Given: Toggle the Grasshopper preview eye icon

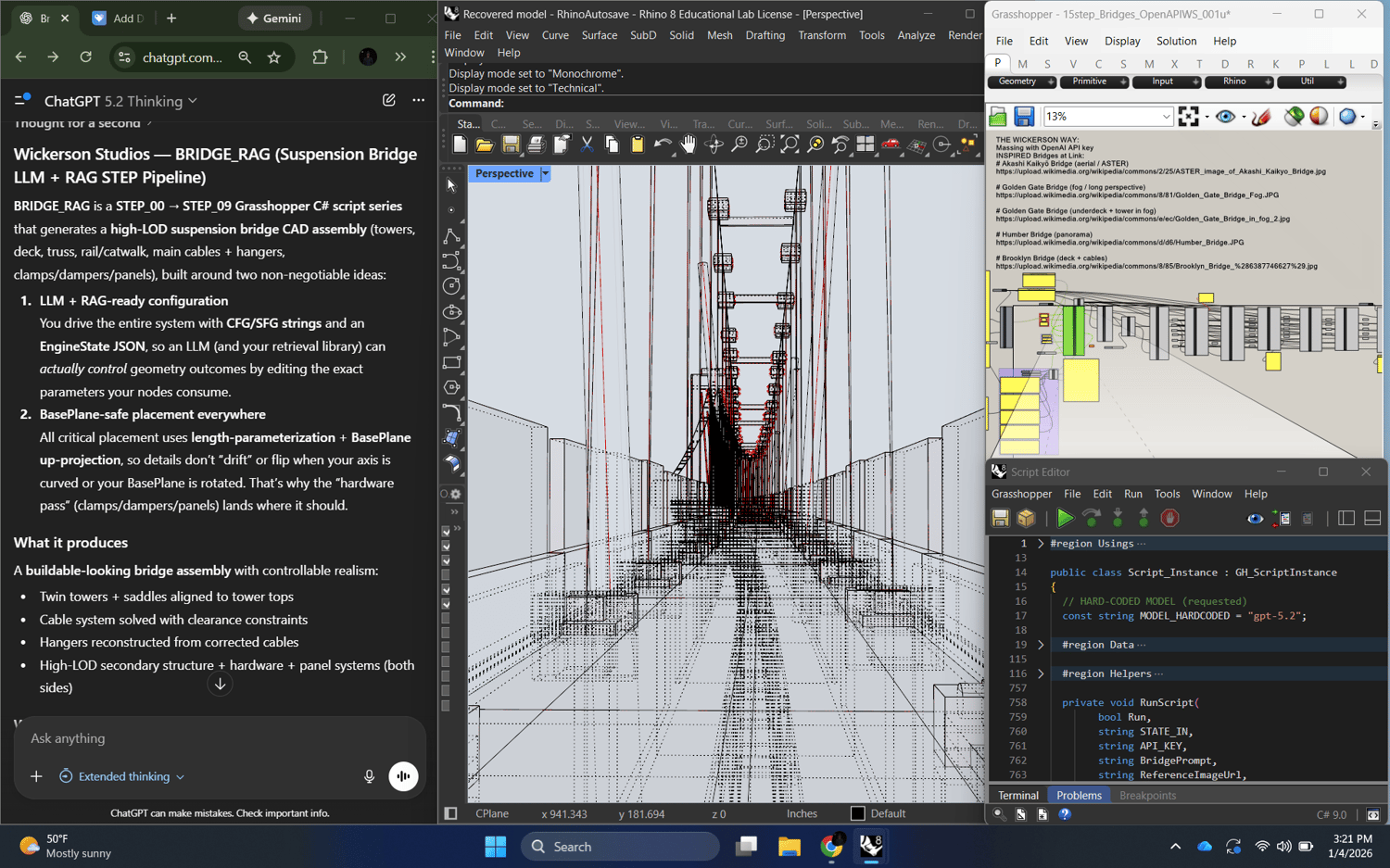Looking at the screenshot, I should point(1225,117).
